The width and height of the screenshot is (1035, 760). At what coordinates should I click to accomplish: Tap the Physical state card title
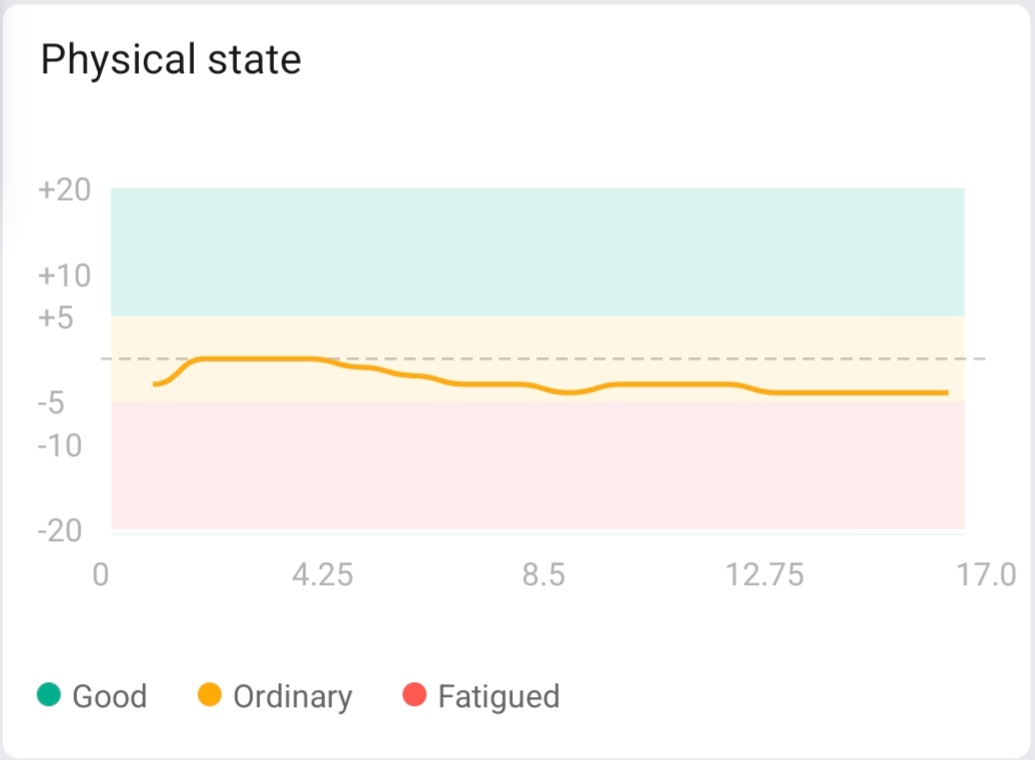tap(171, 60)
